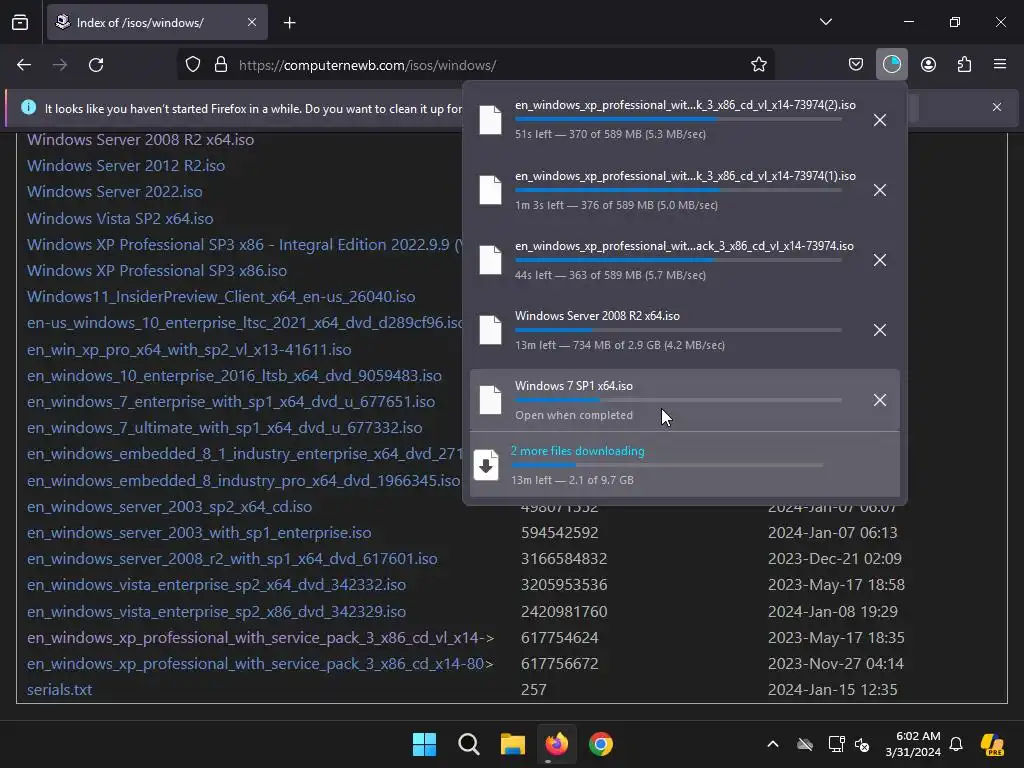Open Windows XP Integral Edition 2022.9.9 link
The height and width of the screenshot is (768, 1024).
(x=244, y=244)
